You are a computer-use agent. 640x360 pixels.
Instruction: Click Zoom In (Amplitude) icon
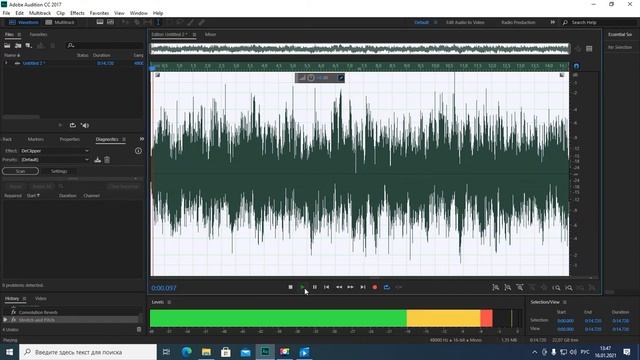pos(496,288)
